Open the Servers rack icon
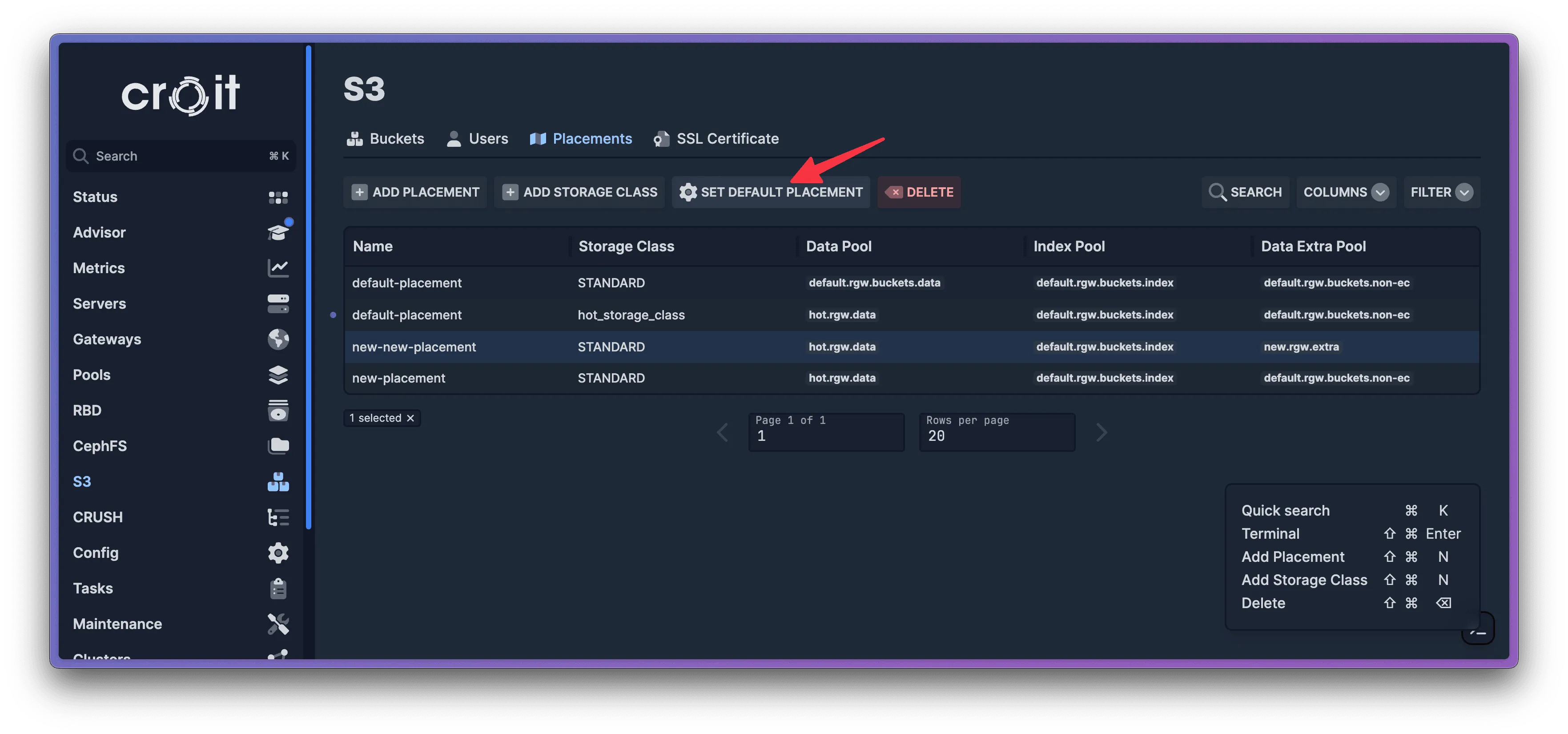This screenshot has height=734, width=1568. (277, 303)
